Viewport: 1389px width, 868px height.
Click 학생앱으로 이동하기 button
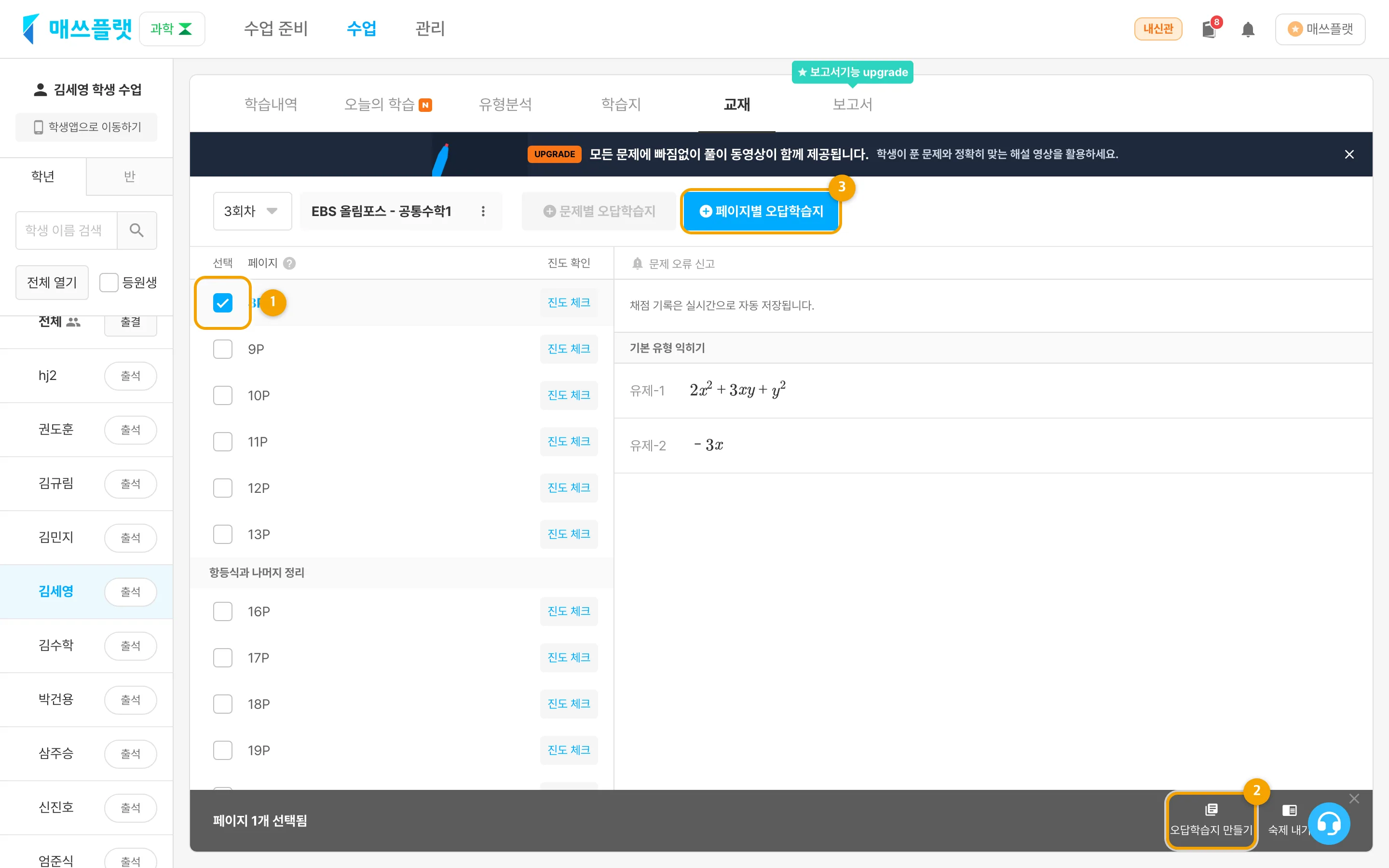[x=86, y=127]
